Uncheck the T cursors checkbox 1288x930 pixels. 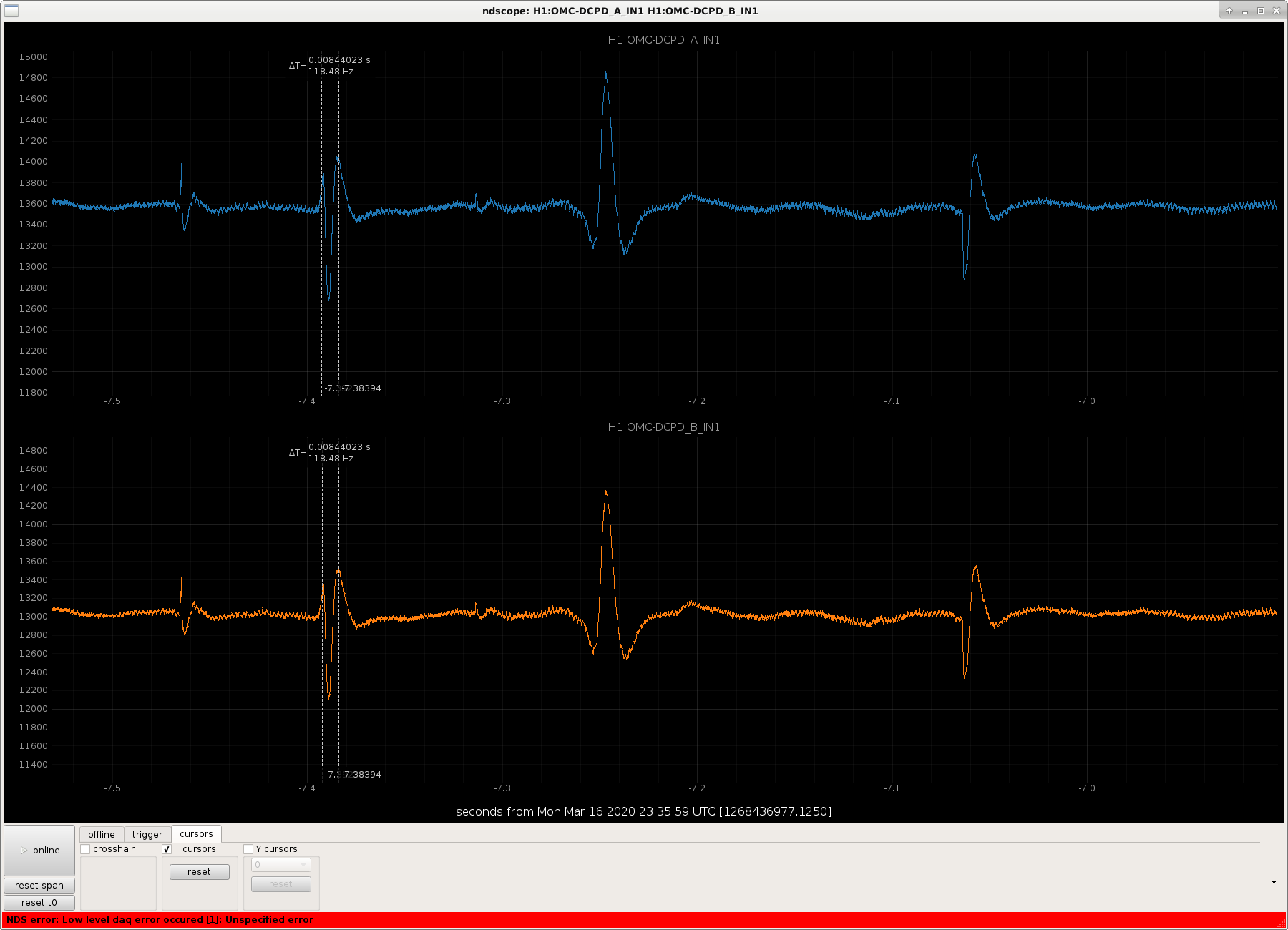point(167,849)
